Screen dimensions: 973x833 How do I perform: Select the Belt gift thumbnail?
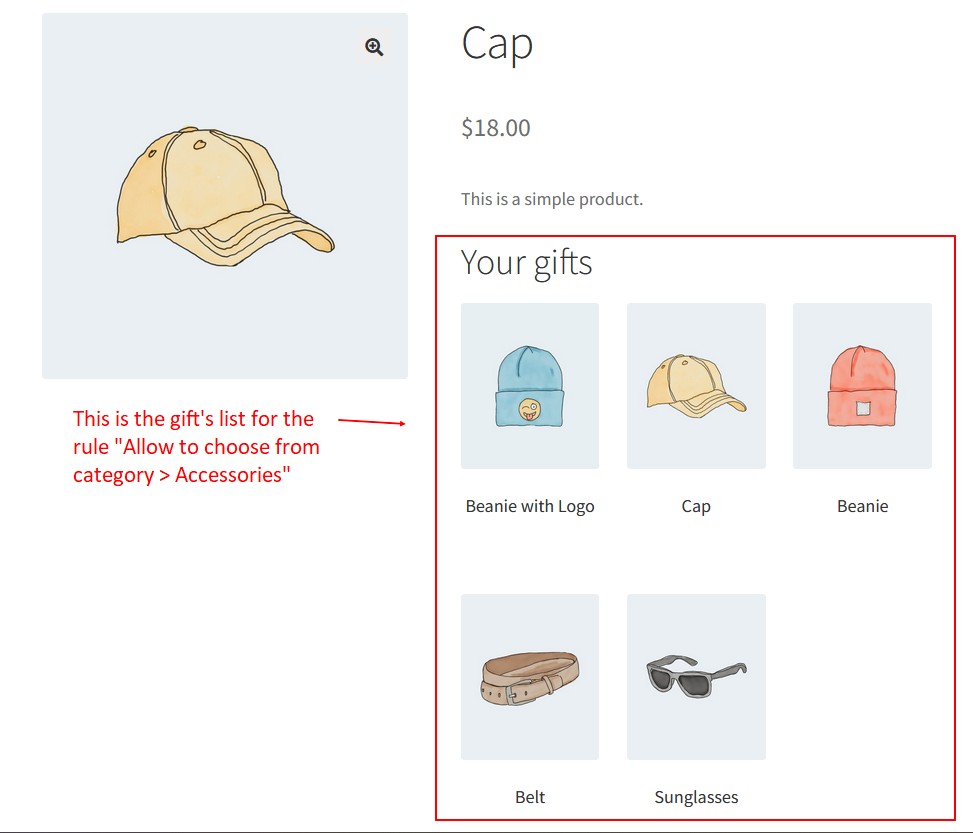coord(530,677)
